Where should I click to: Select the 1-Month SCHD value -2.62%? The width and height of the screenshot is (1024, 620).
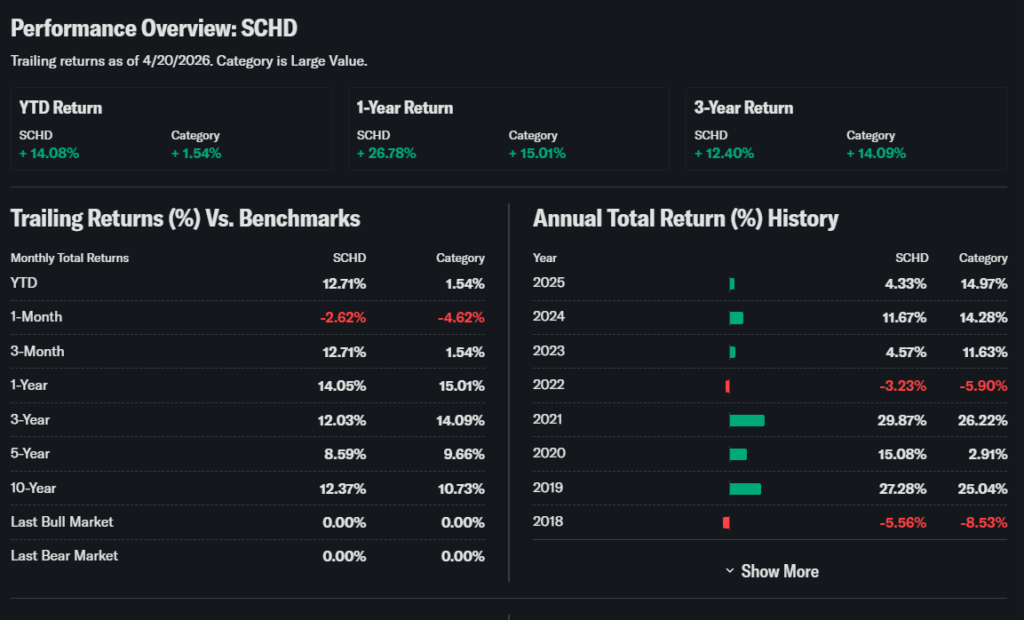click(x=343, y=317)
